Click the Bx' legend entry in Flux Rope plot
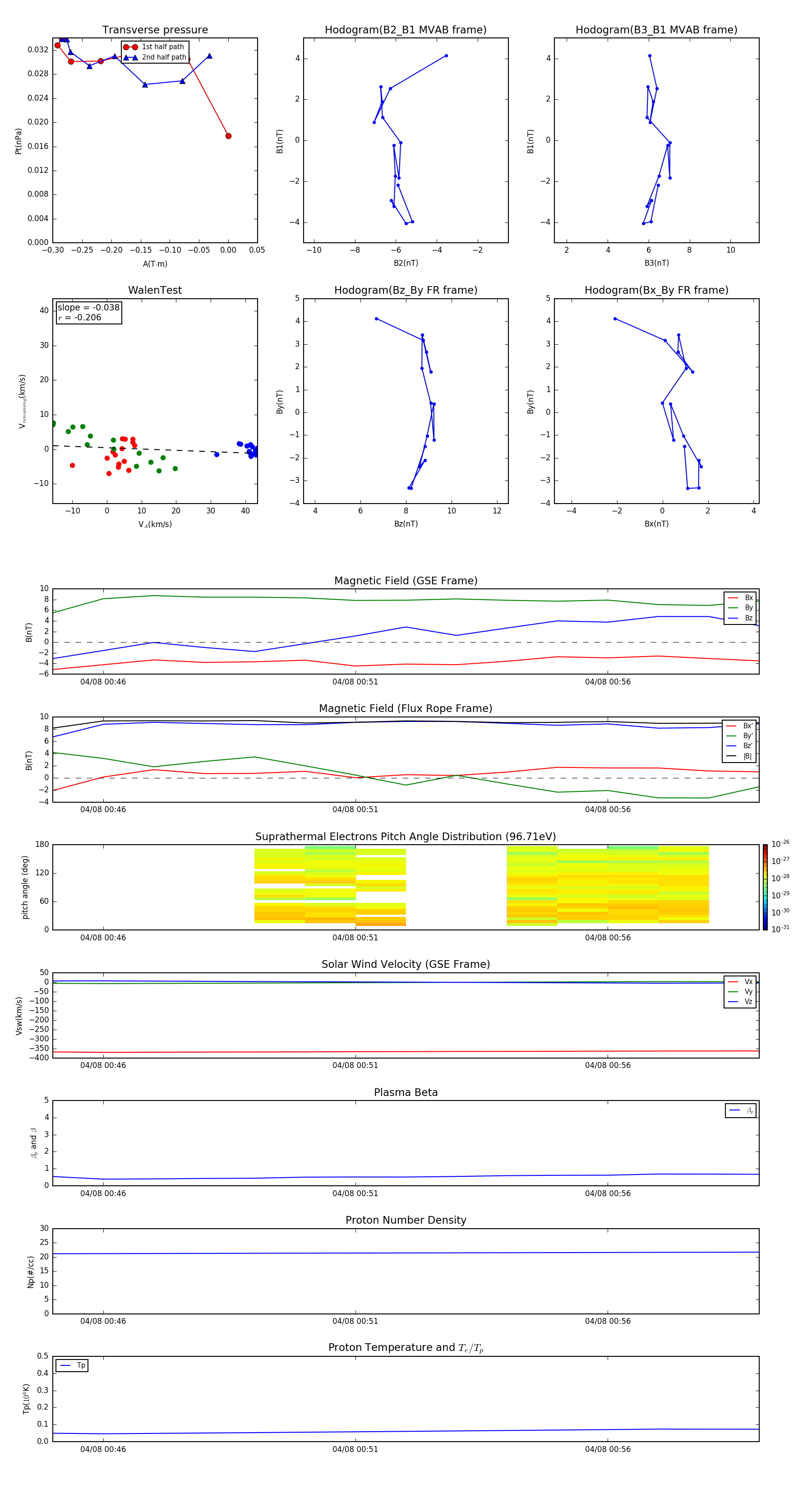812x1489 pixels. (739, 726)
